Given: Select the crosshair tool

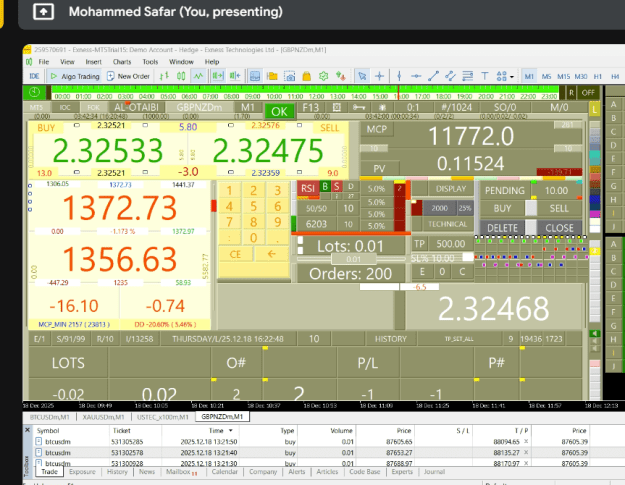Looking at the screenshot, I should [379, 76].
